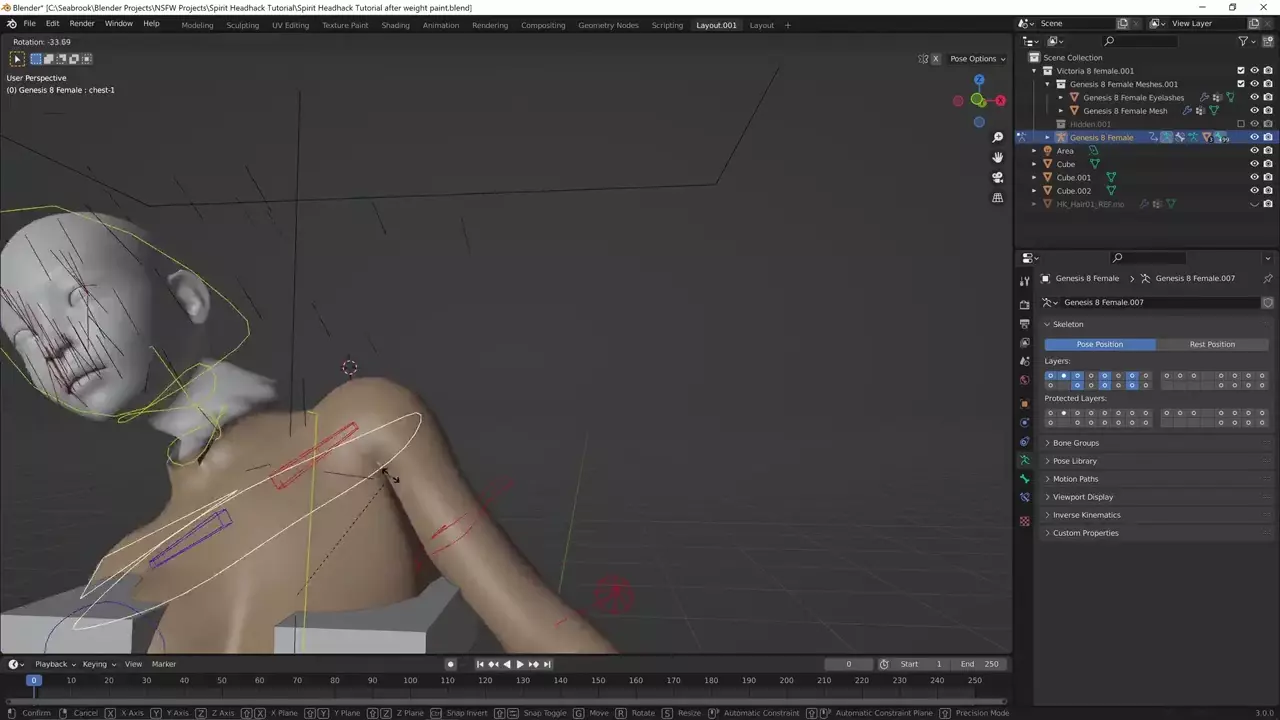Hide the Area light in viewport
This screenshot has width=1280, height=720.
click(x=1254, y=151)
